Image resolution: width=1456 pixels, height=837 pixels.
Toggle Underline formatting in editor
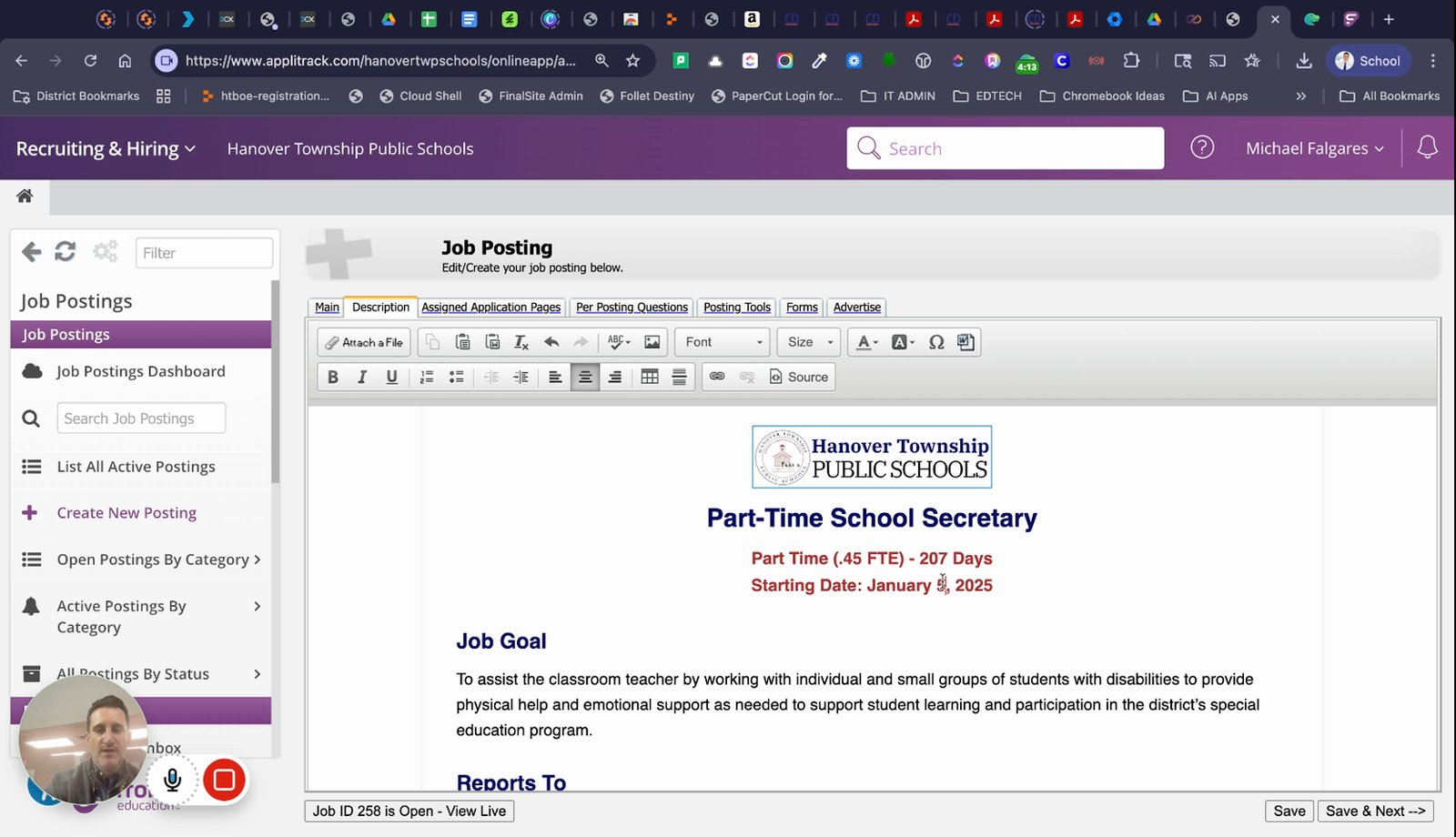click(392, 377)
